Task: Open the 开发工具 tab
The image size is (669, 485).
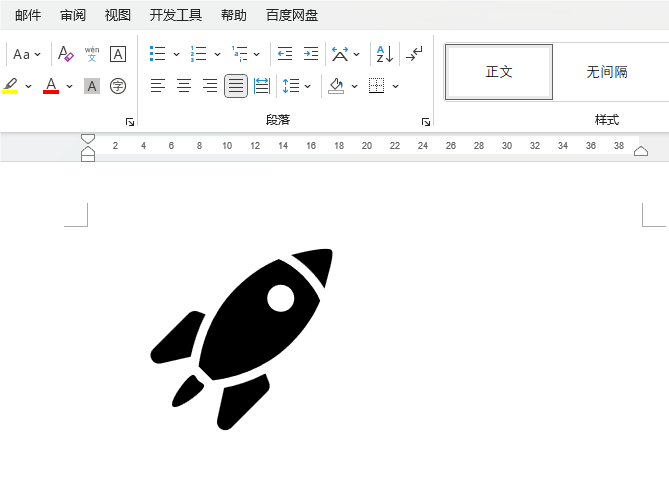Action: (176, 15)
